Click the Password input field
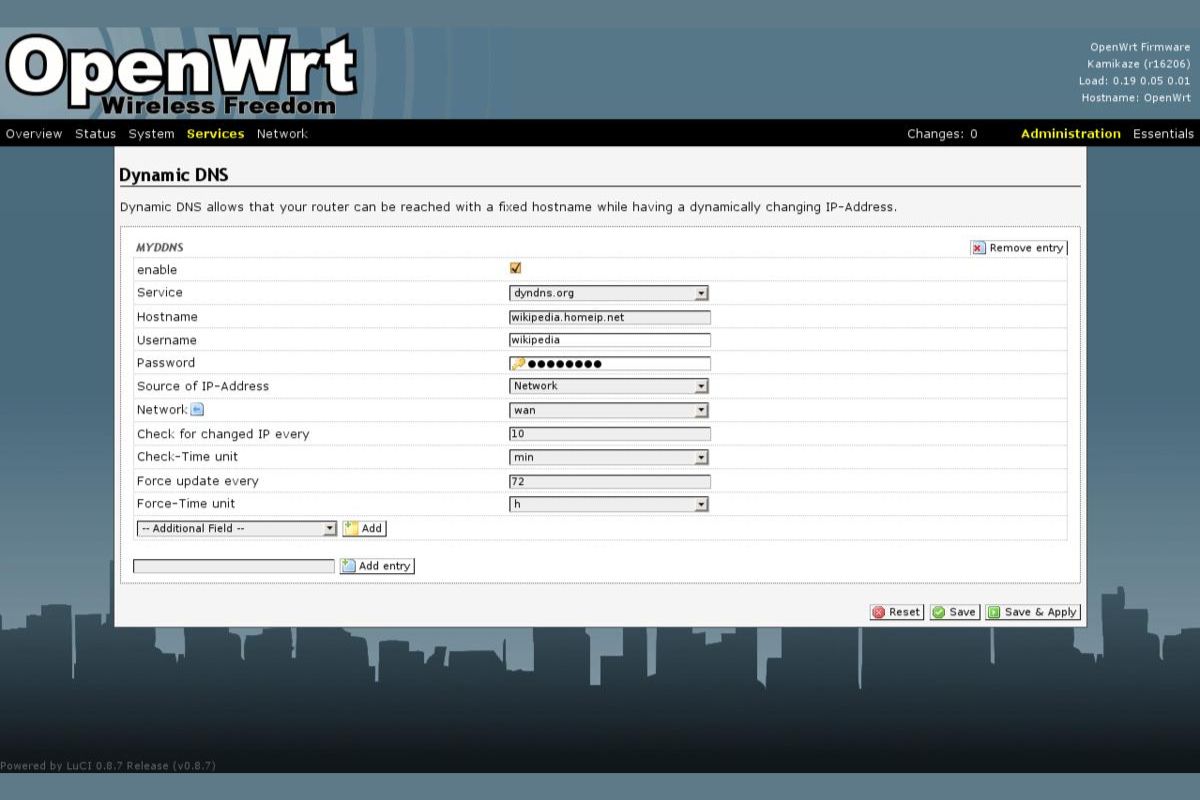 click(610, 363)
